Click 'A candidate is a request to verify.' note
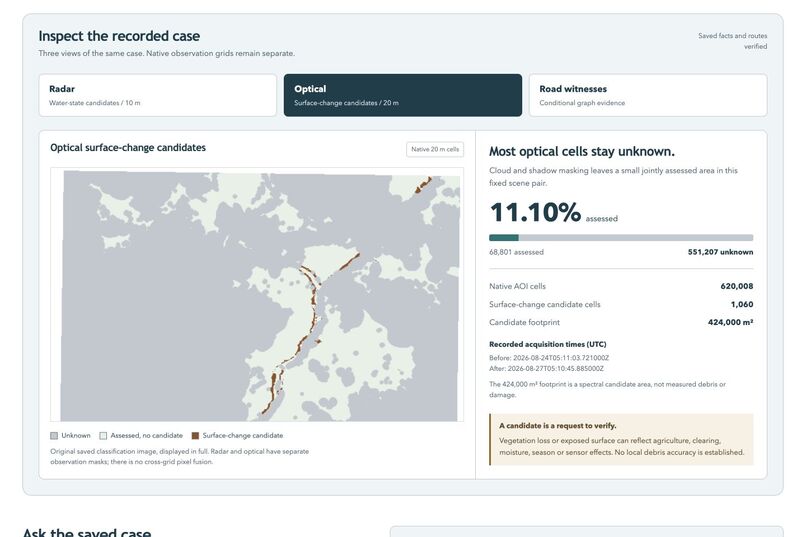 [x=557, y=425]
